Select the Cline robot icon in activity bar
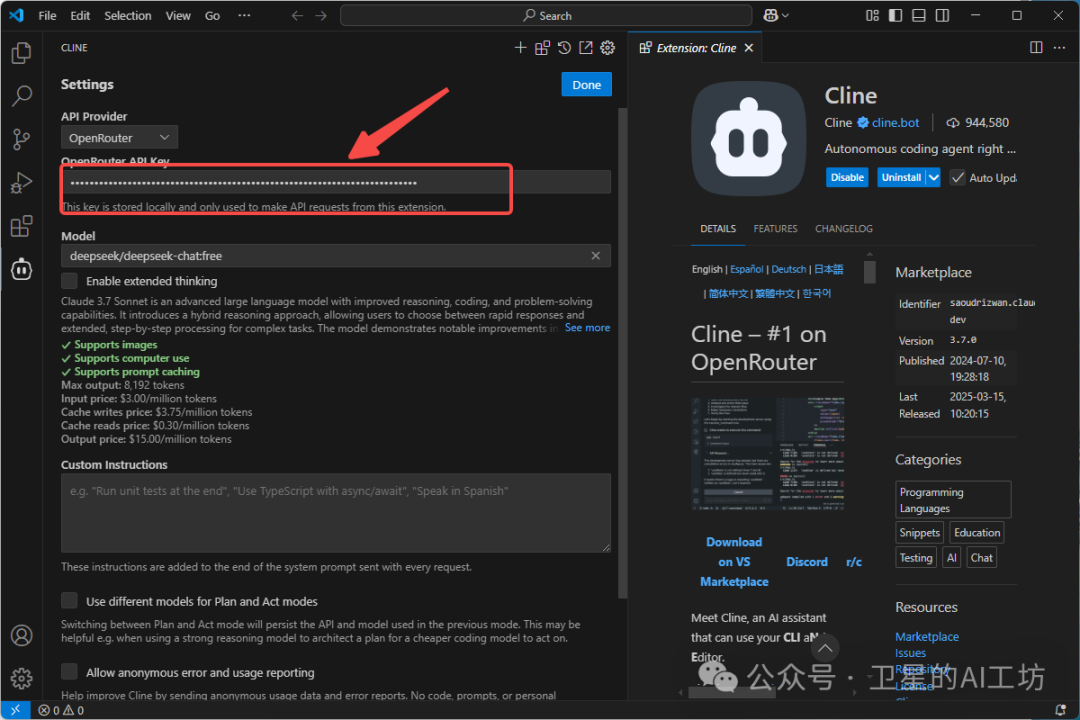Screen dimensions: 1080x720 21,268
